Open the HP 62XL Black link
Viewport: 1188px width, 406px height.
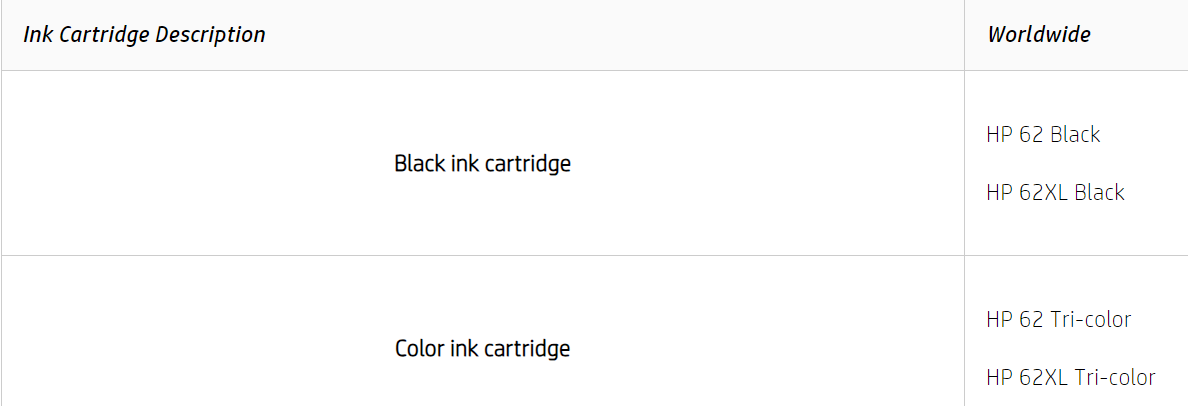1055,192
